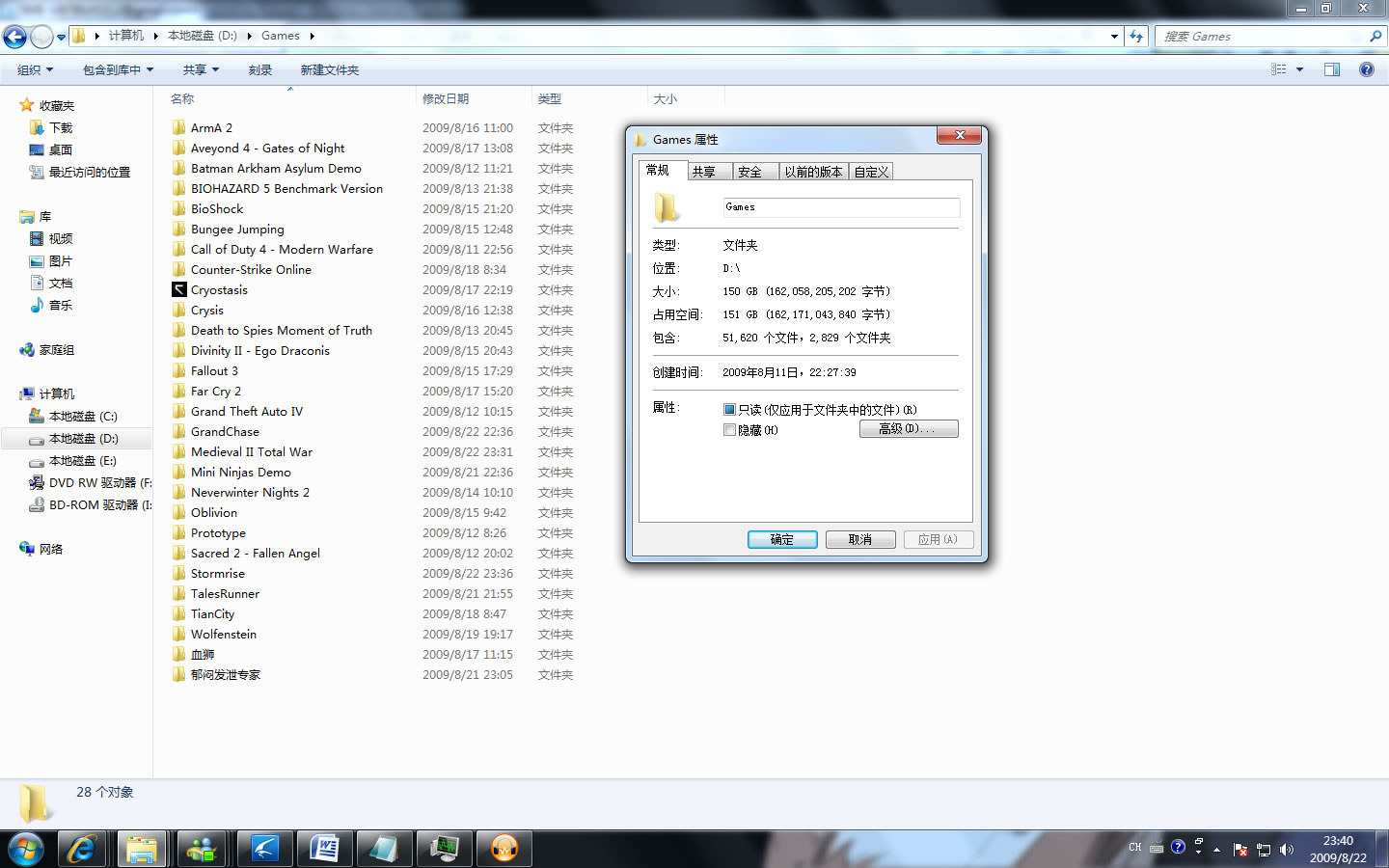Click the Forward navigation arrow
Viewport: 1389px width, 868px height.
pyautogui.click(x=41, y=37)
